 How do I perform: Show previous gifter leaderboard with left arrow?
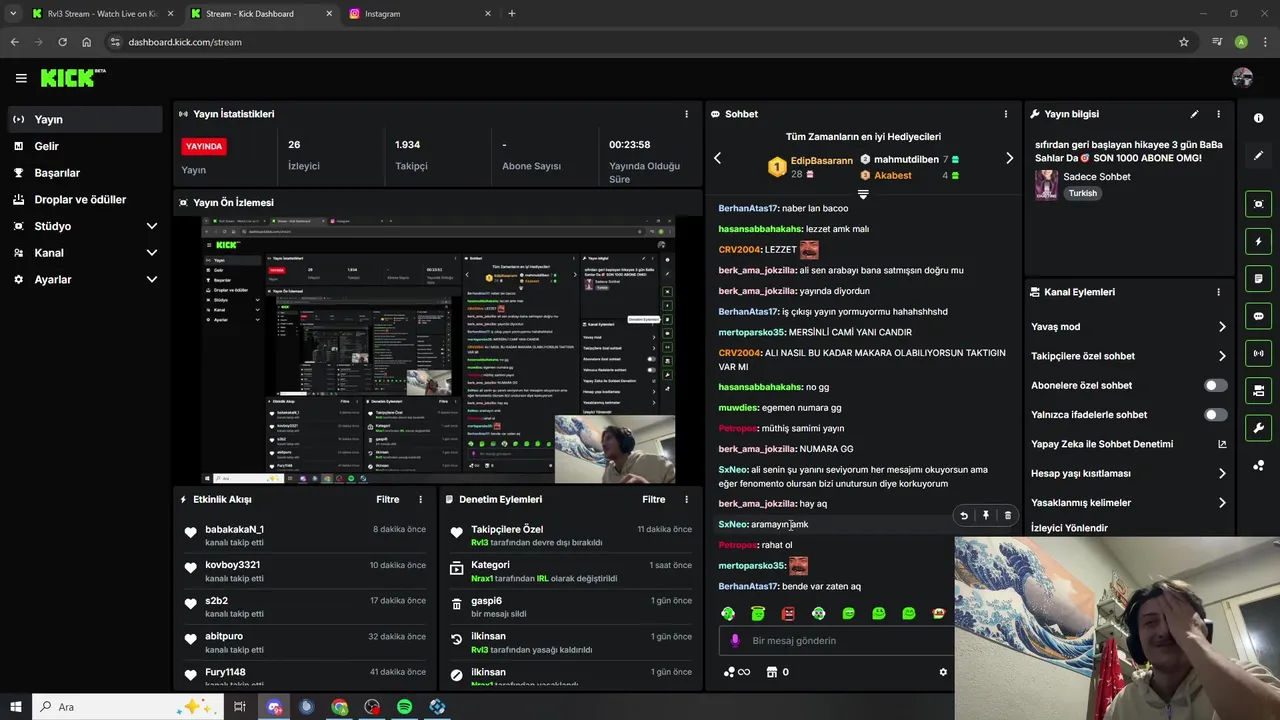pyautogui.click(x=717, y=158)
